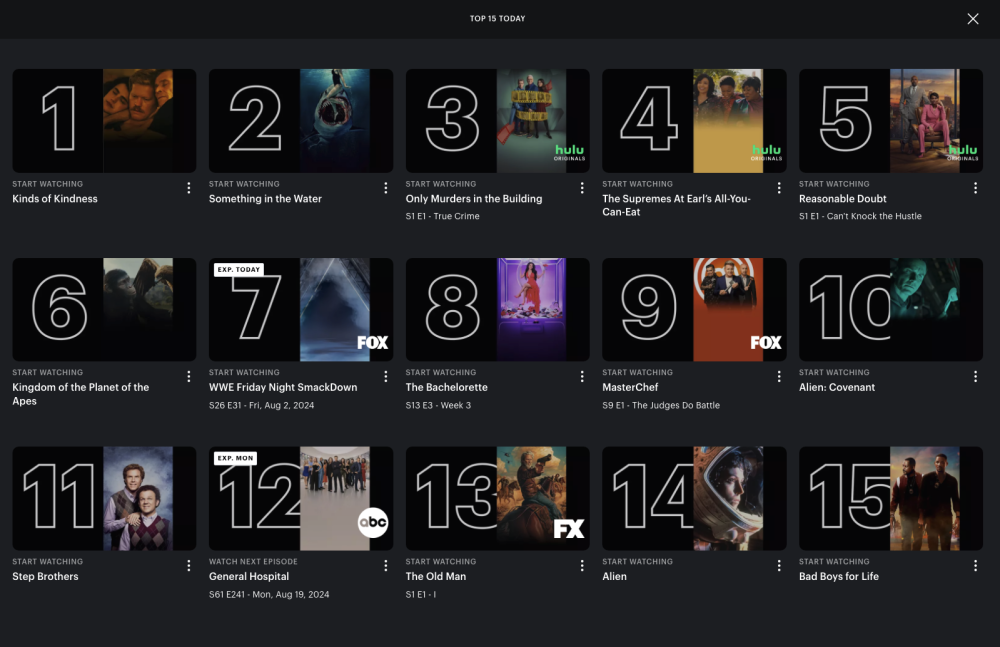Viewport: 1000px width, 647px height.
Task: Open more options for Bad Boys for Life
Action: (x=975, y=565)
